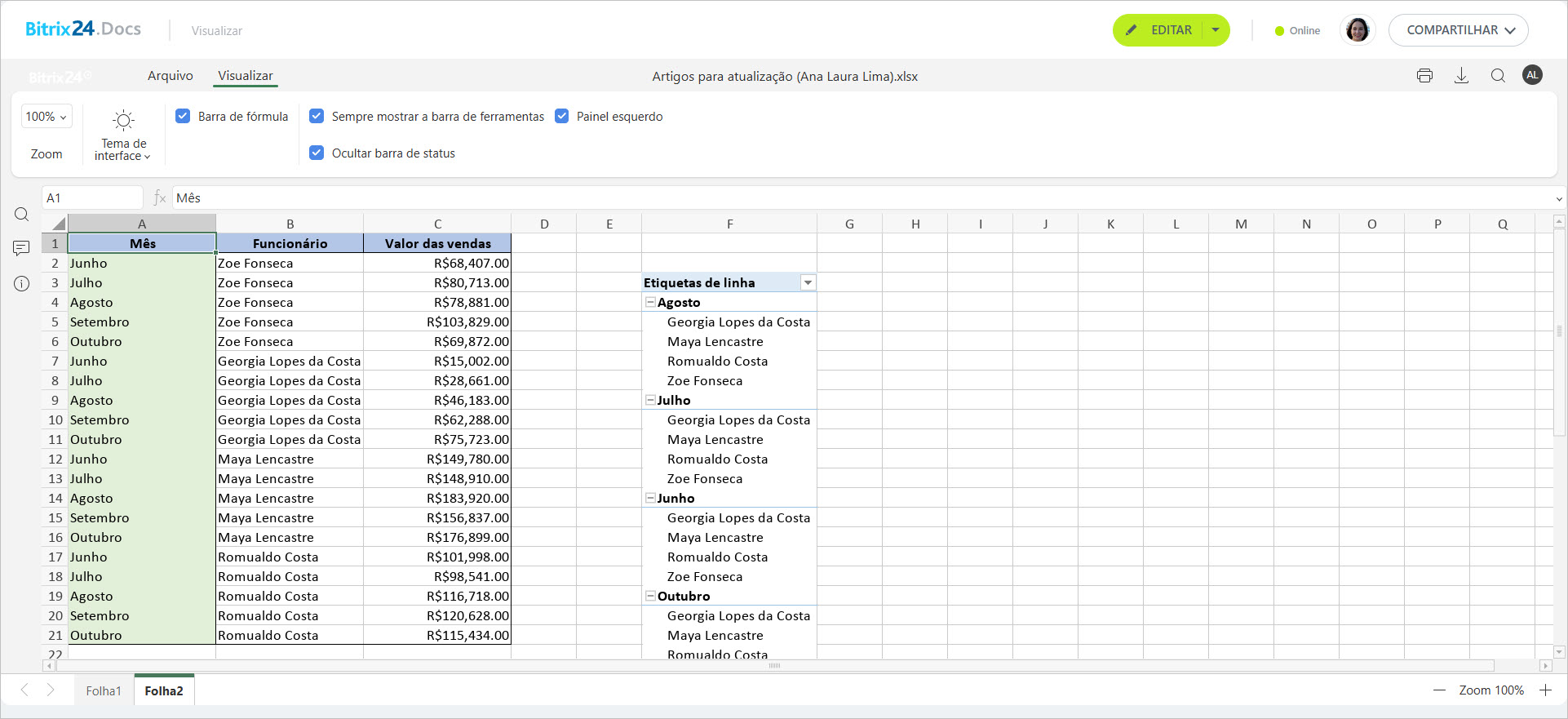This screenshot has height=719, width=1568.
Task: Show file info from left sidebar
Action: coord(22,284)
